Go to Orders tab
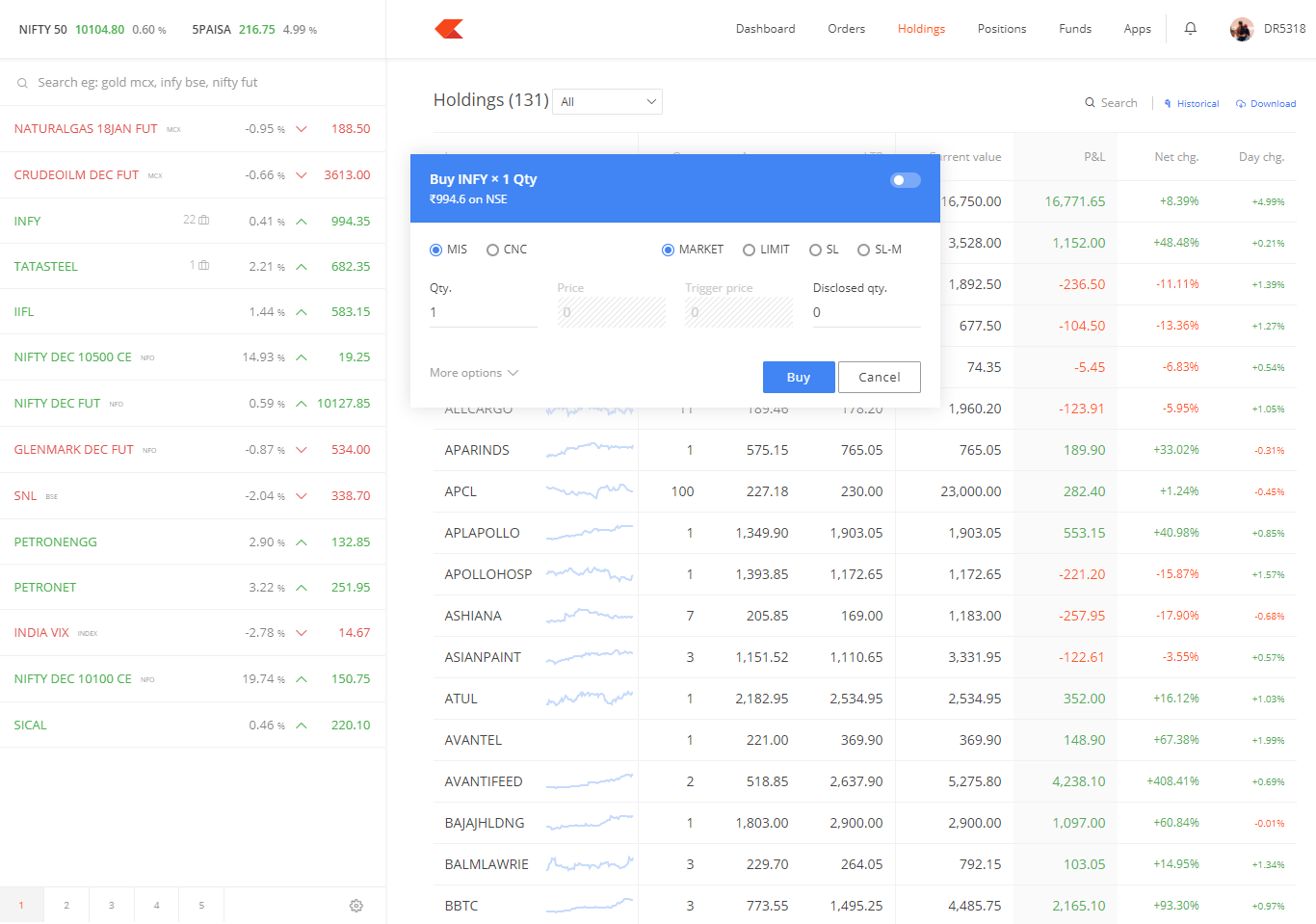1316x924 pixels. tap(846, 29)
